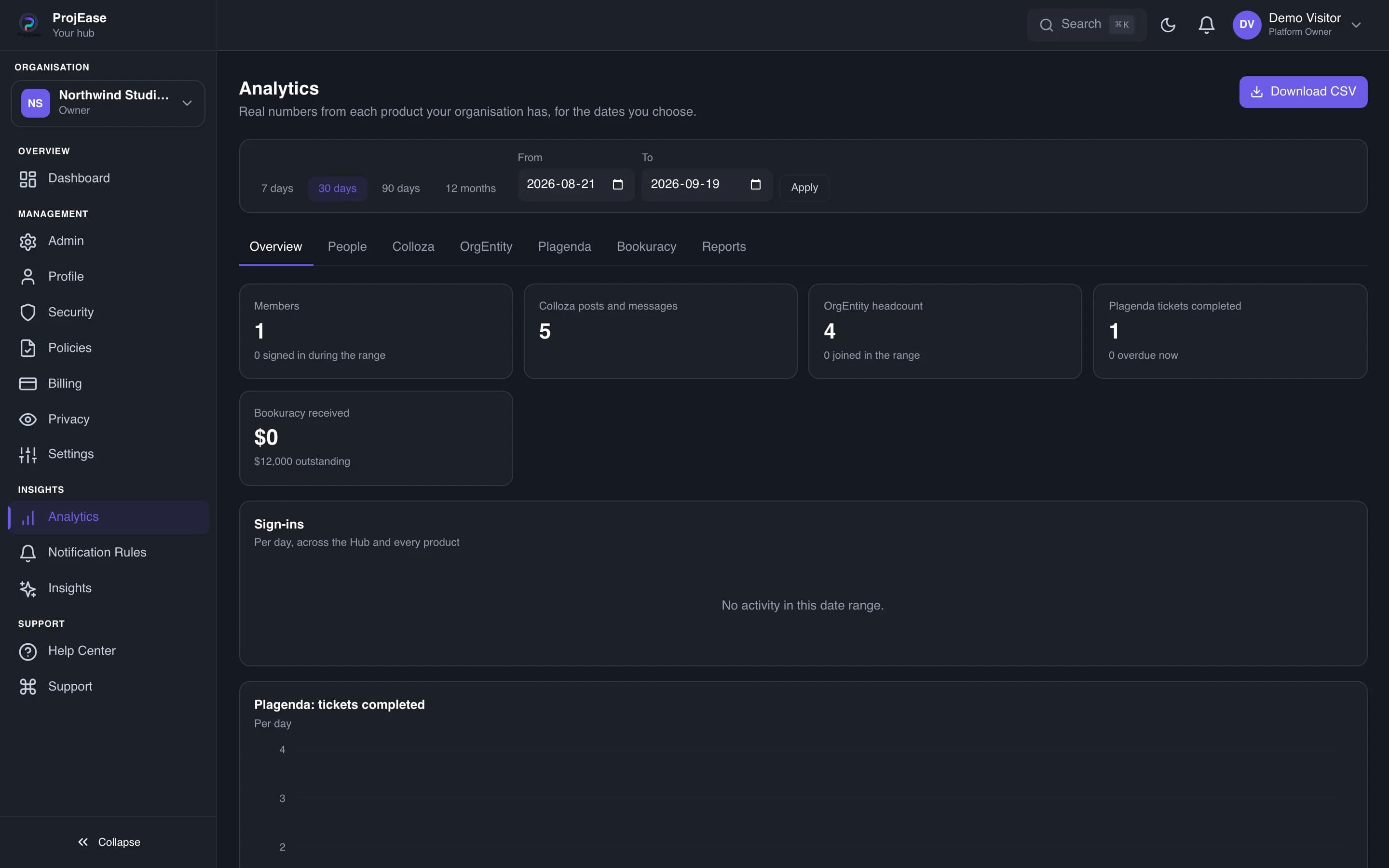Expand the Demo Visitor account menu
Image resolution: width=1389 pixels, height=868 pixels.
click(x=1296, y=25)
